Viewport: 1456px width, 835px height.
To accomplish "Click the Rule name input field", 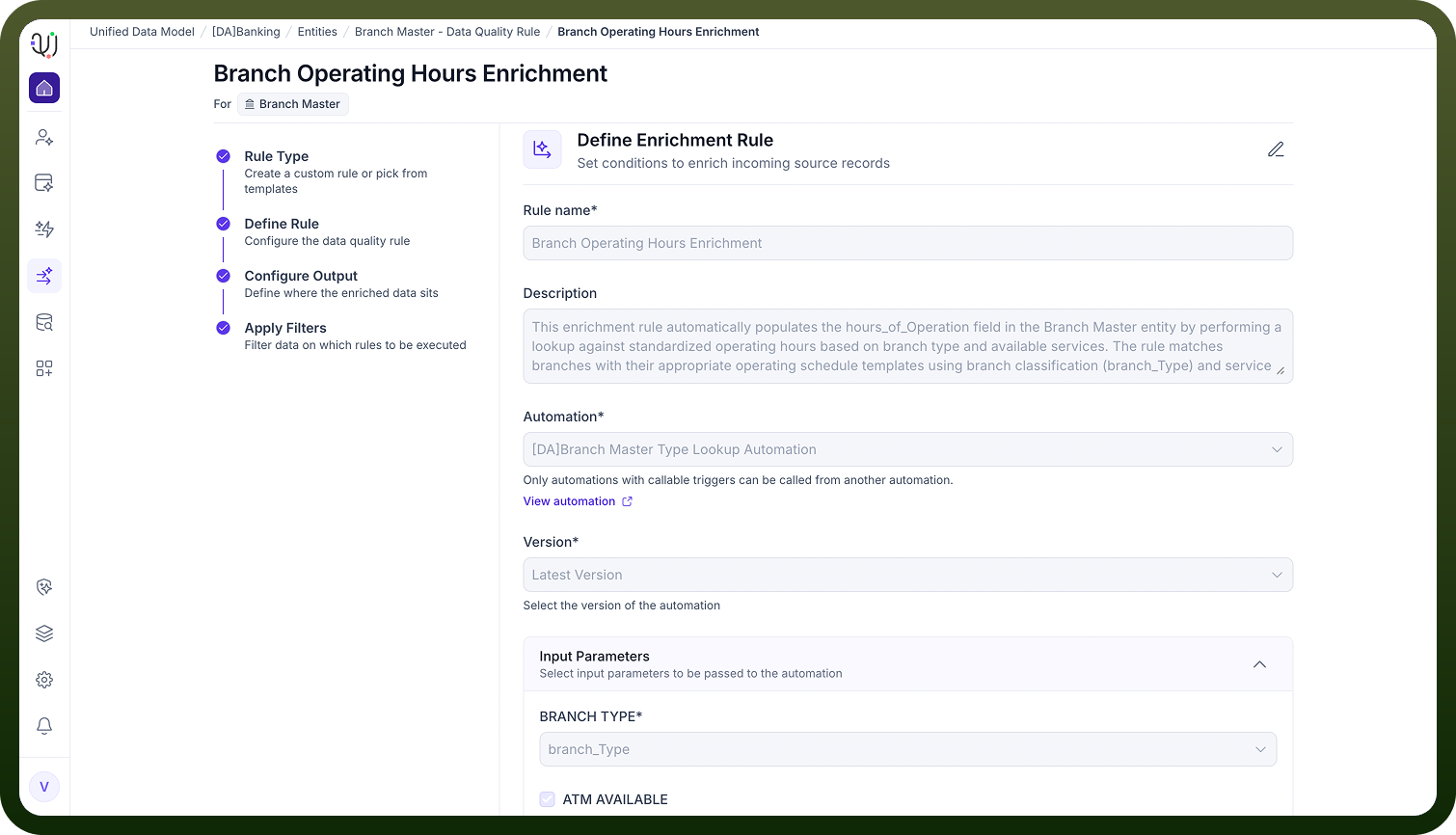I will [907, 243].
